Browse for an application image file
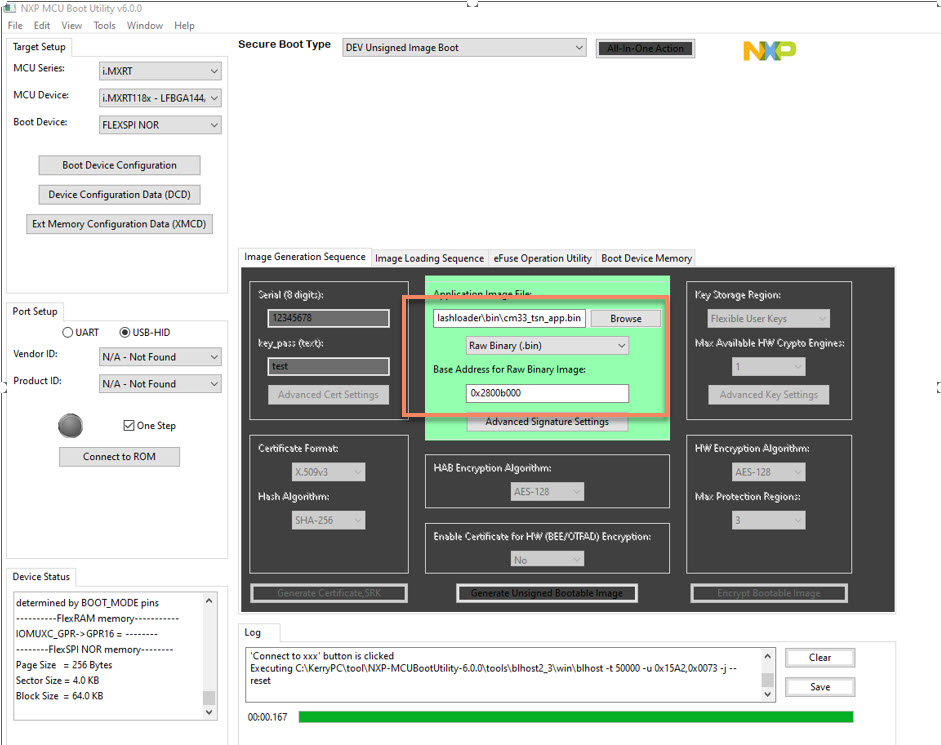The image size is (941, 745). (625, 318)
